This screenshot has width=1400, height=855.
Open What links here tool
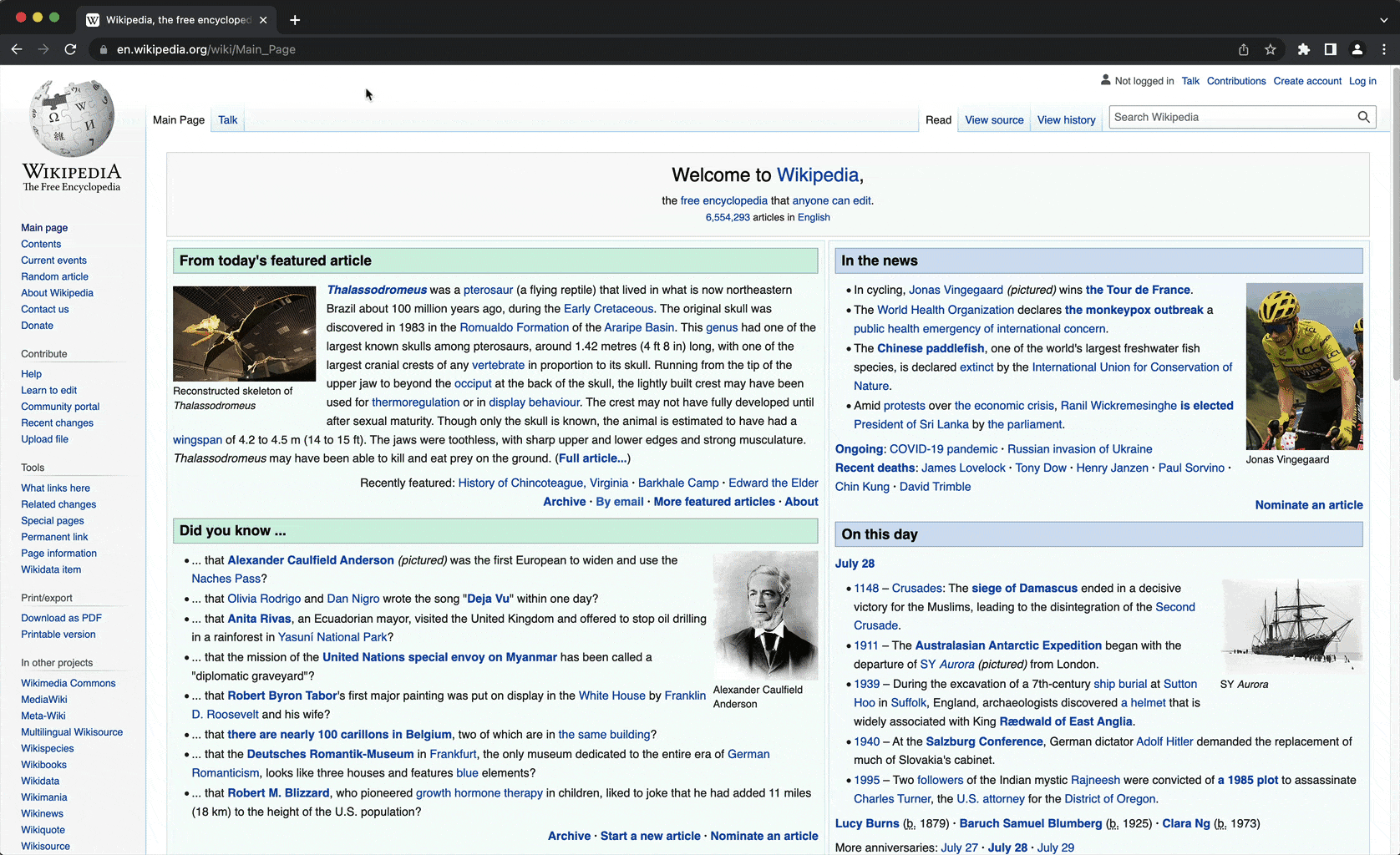(55, 488)
